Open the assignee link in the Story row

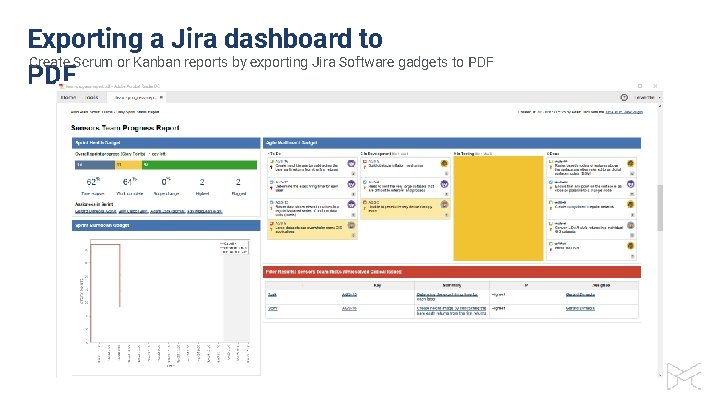[x=580, y=309]
